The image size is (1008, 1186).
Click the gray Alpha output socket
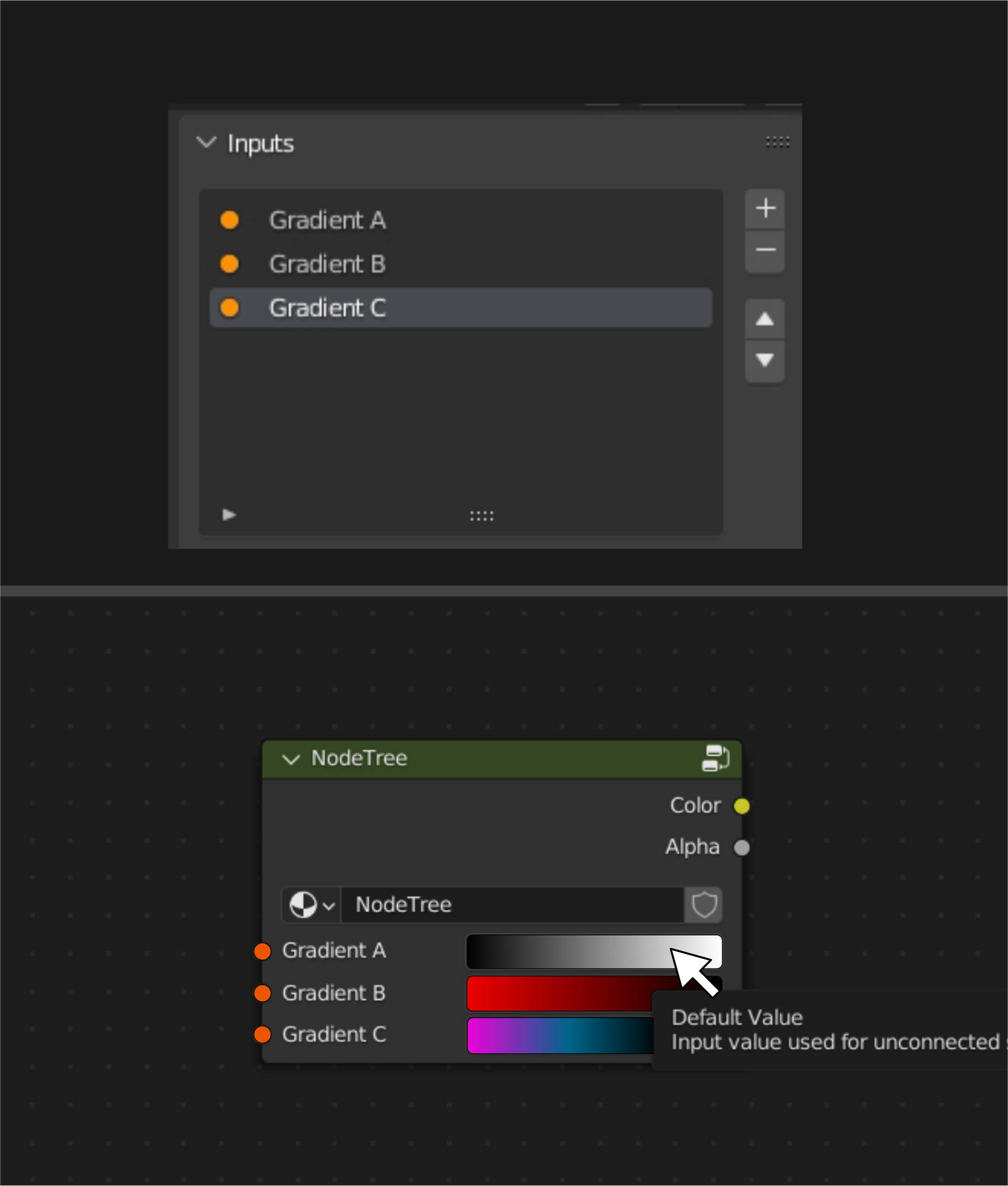[x=742, y=848]
